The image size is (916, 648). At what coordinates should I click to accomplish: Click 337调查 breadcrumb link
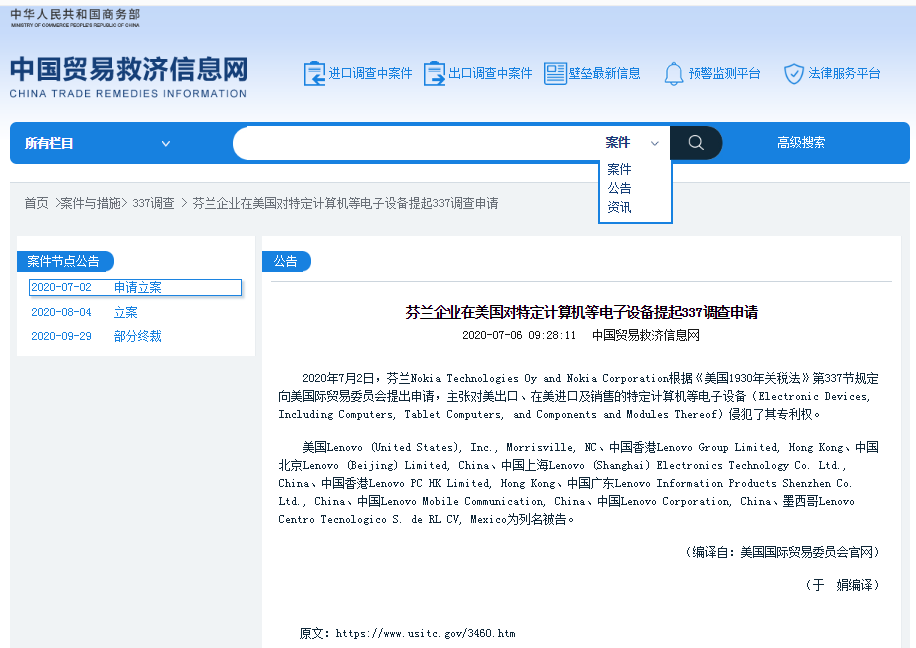(x=153, y=203)
